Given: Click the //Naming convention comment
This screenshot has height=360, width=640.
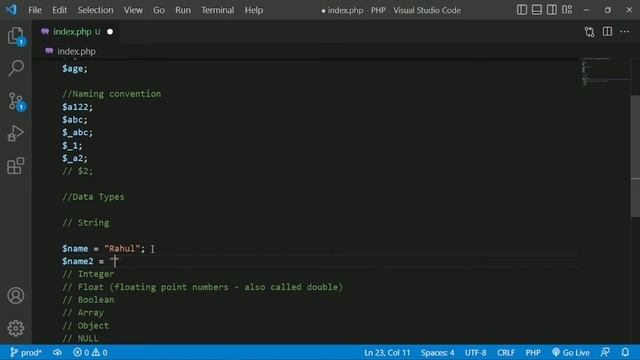Looking at the screenshot, I should (111, 94).
